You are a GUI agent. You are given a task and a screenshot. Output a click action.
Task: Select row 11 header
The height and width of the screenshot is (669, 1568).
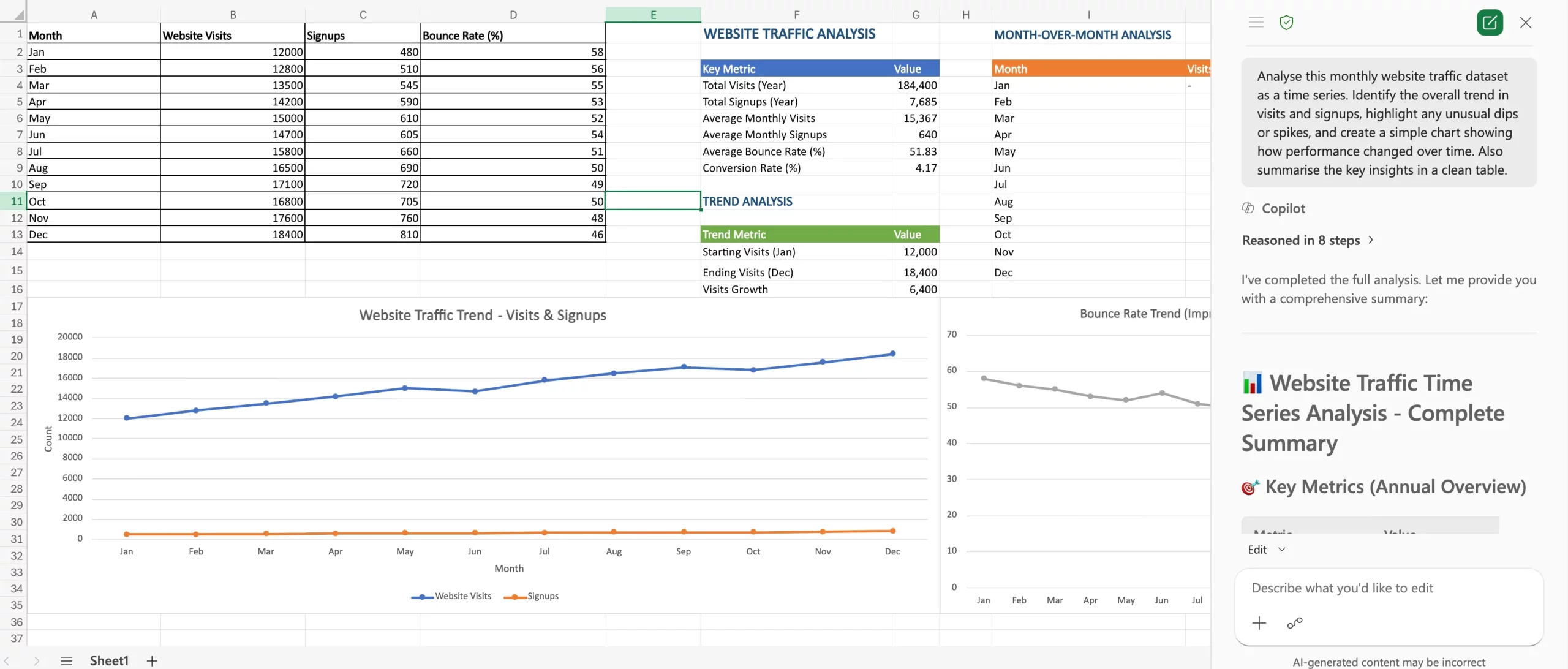click(x=17, y=201)
